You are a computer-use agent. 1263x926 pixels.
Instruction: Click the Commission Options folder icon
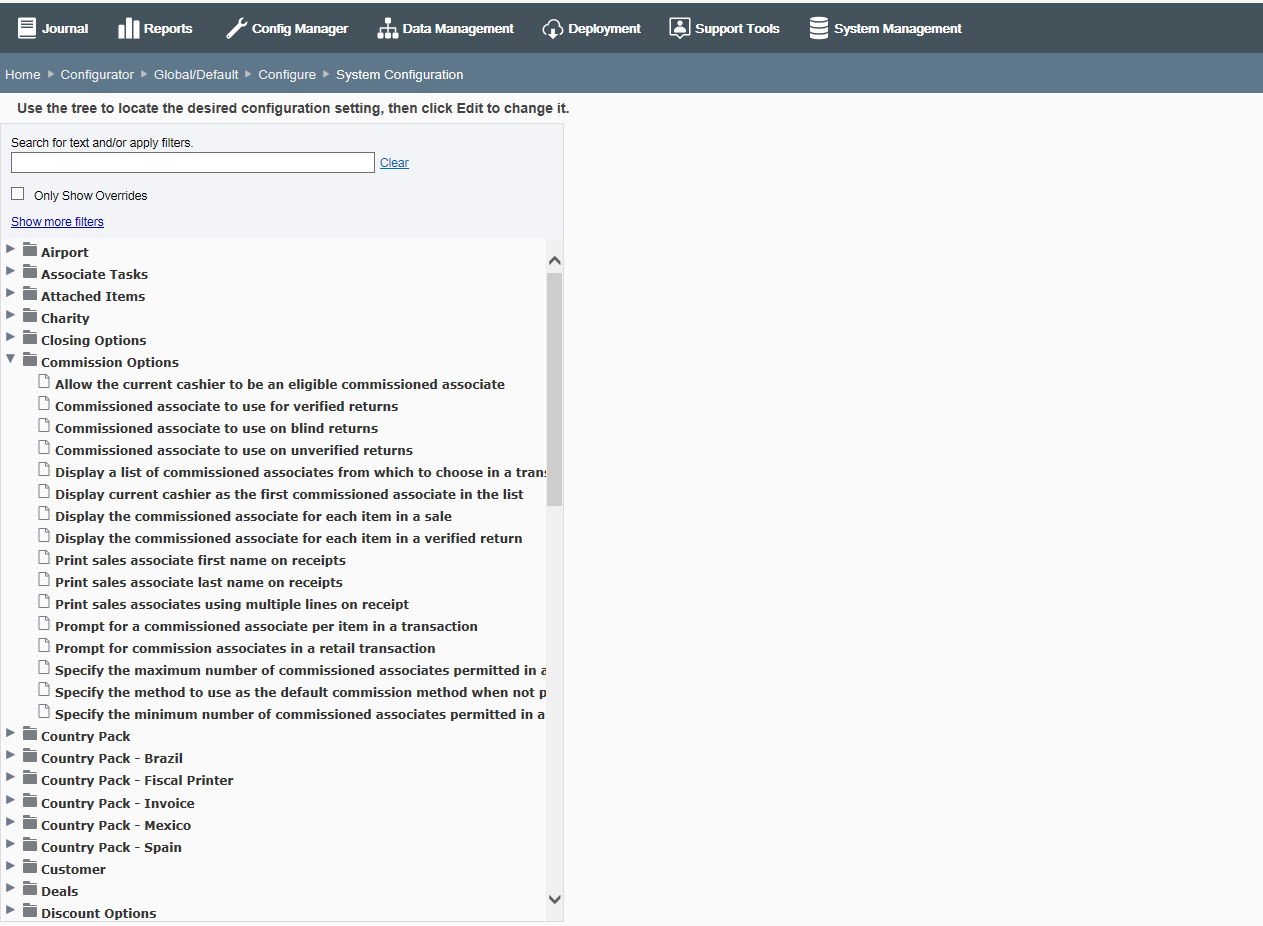click(x=29, y=361)
